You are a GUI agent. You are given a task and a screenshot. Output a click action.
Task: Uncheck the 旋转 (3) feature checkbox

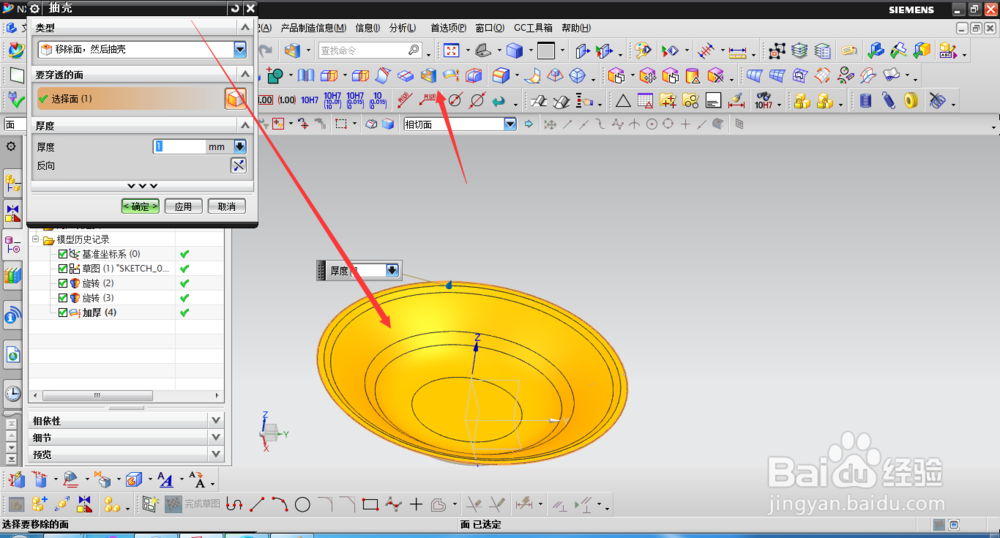62,298
